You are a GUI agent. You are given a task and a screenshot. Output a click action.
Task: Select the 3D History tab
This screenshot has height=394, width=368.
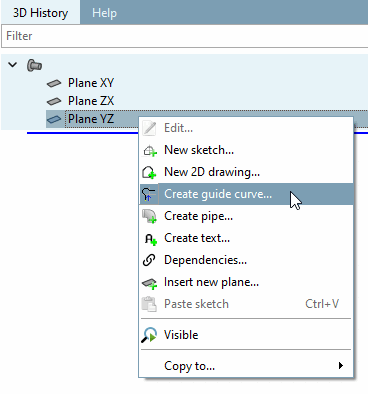(40, 13)
